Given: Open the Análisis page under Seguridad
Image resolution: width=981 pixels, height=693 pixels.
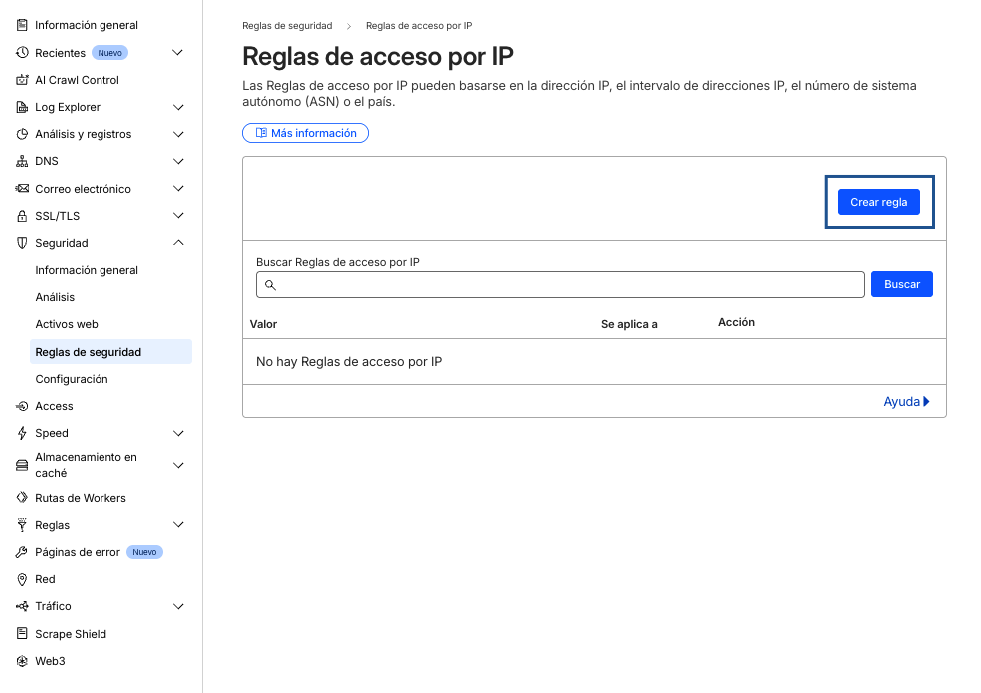Looking at the screenshot, I should pyautogui.click(x=56, y=296).
